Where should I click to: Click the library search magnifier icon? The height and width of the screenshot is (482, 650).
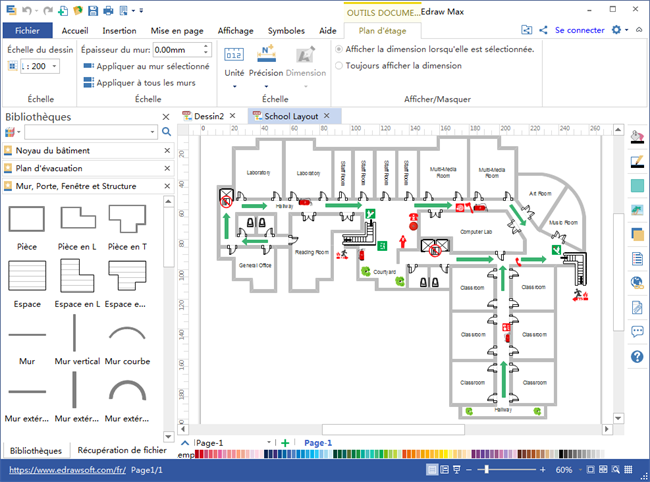[153, 132]
